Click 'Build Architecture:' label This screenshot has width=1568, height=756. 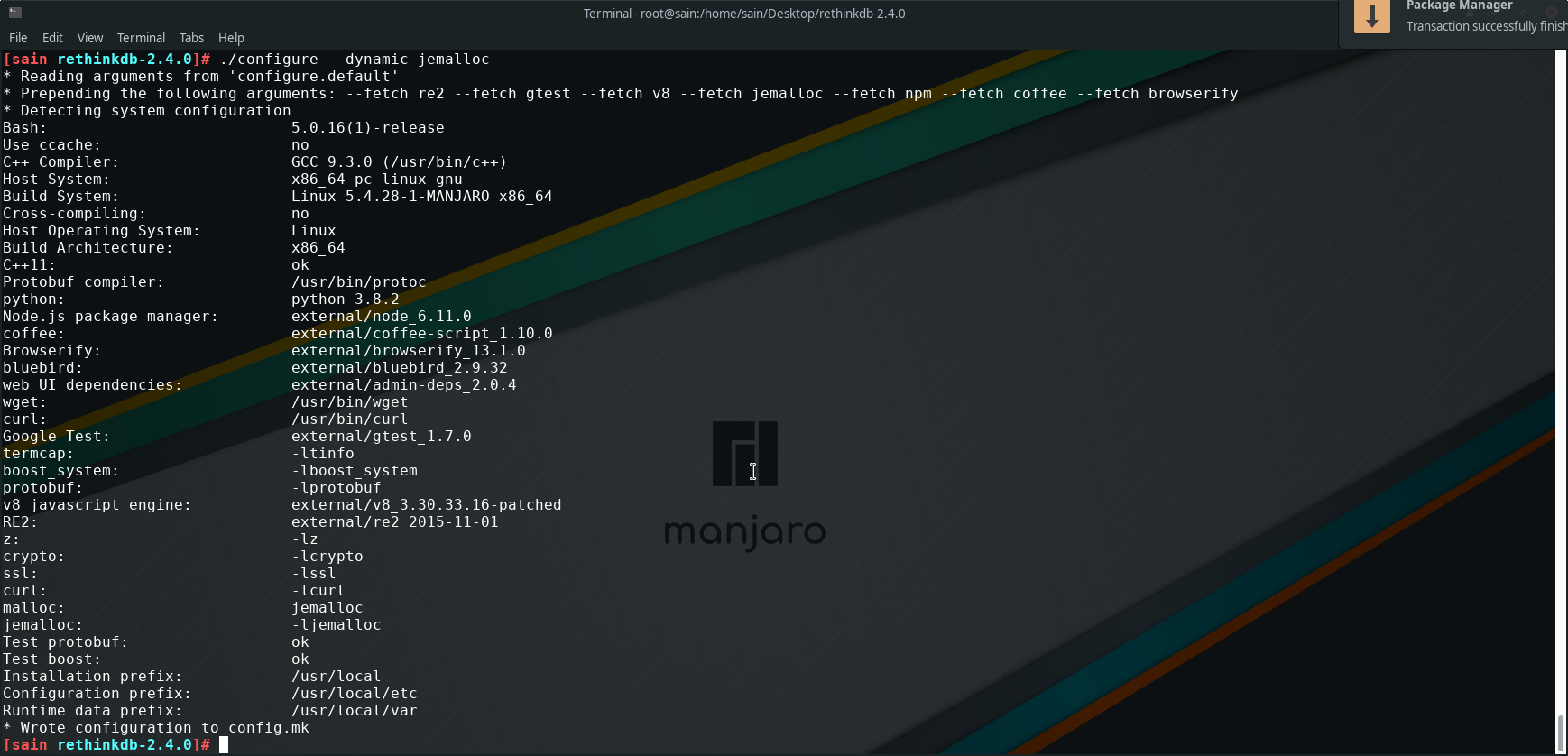click(x=88, y=248)
